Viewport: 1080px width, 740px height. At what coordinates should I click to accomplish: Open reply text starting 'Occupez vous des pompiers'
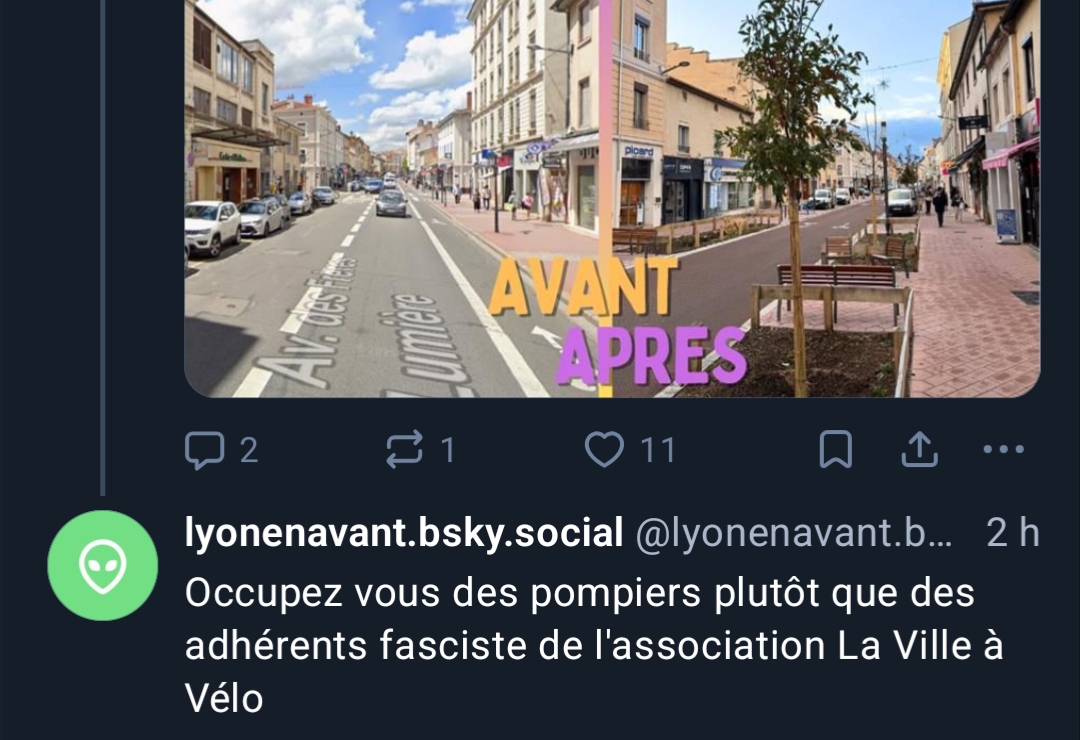tap(594, 646)
